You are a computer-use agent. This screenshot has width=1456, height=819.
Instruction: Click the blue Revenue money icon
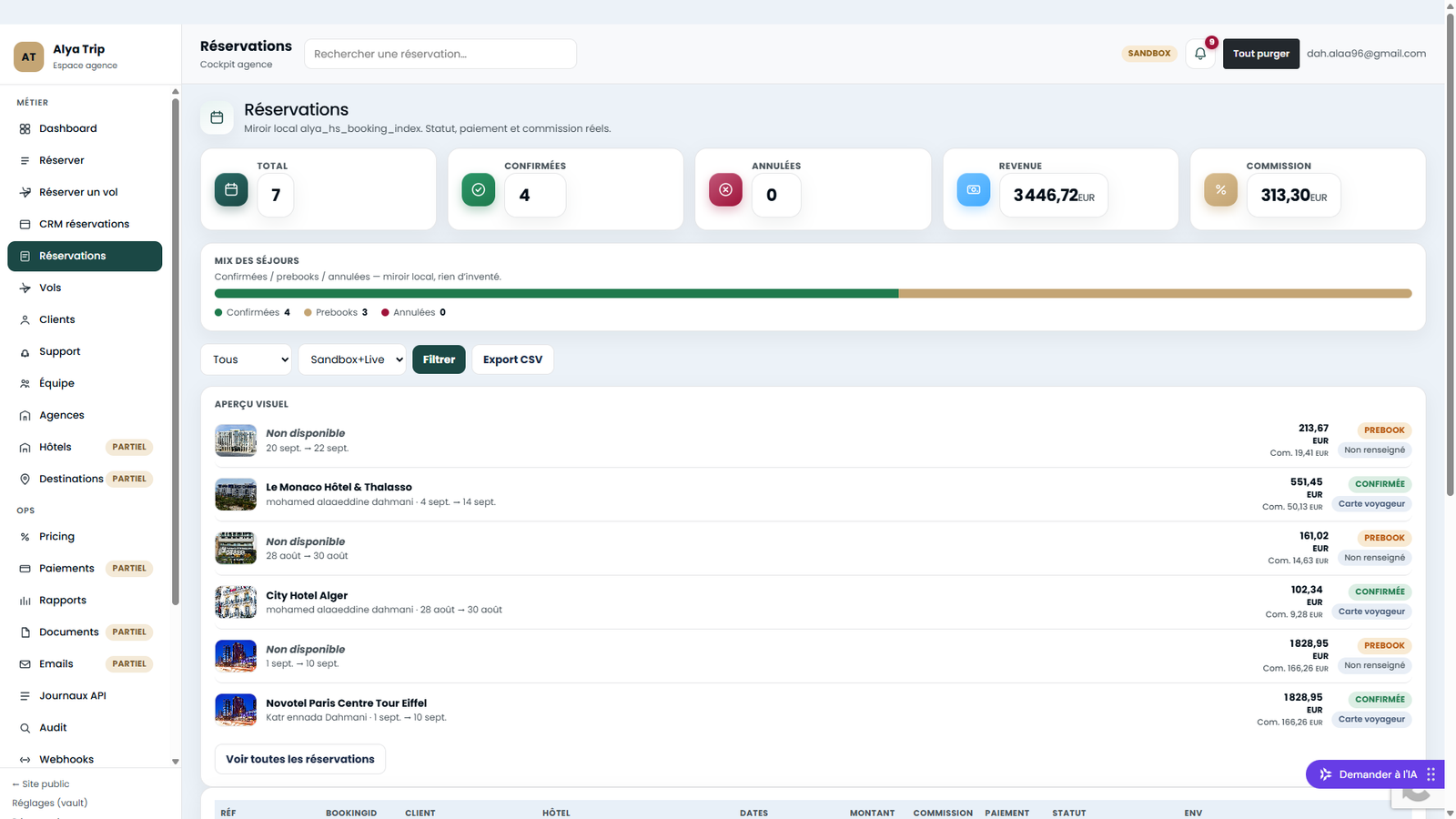point(973,189)
